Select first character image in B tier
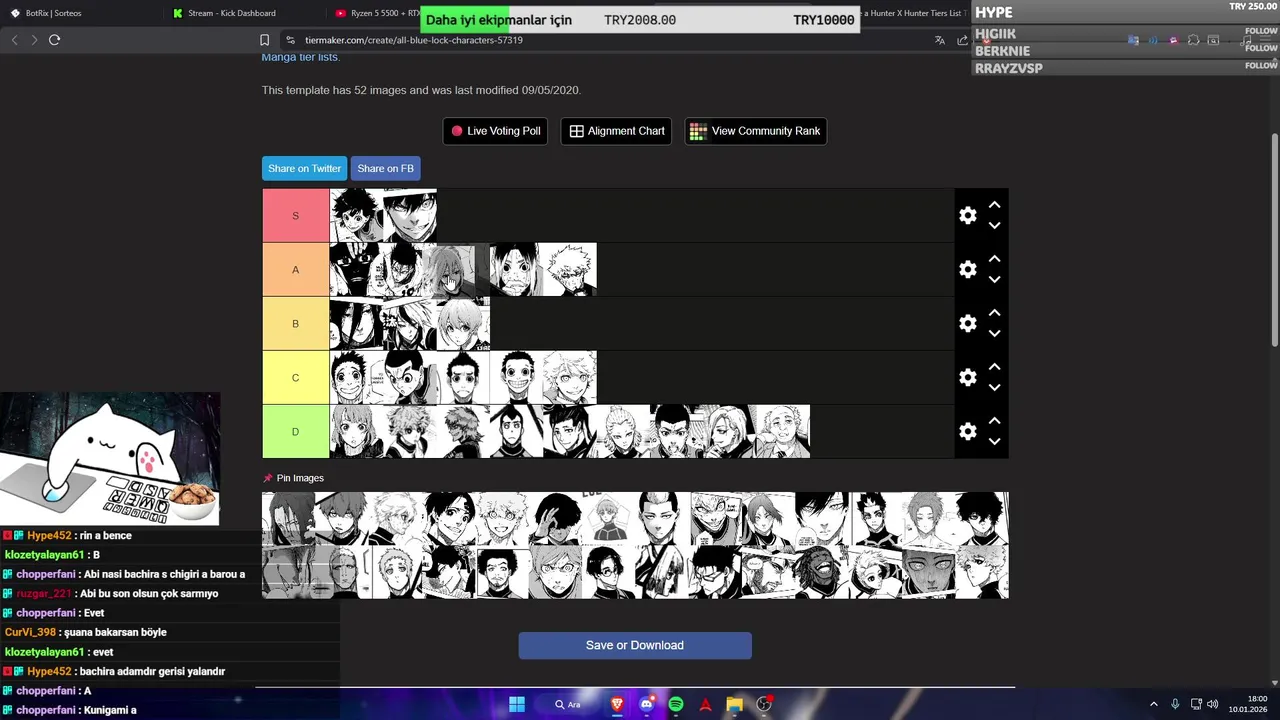Image resolution: width=1280 pixels, height=720 pixels. [356, 323]
